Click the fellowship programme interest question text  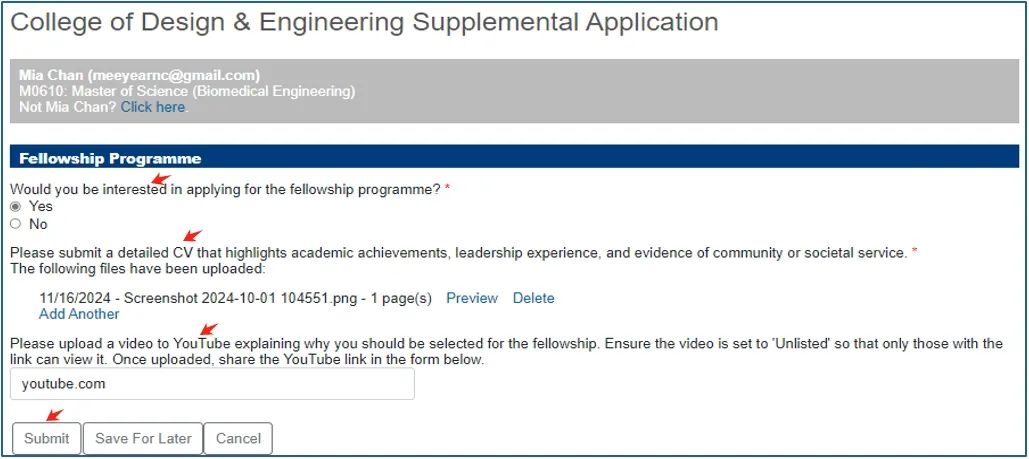[225, 189]
